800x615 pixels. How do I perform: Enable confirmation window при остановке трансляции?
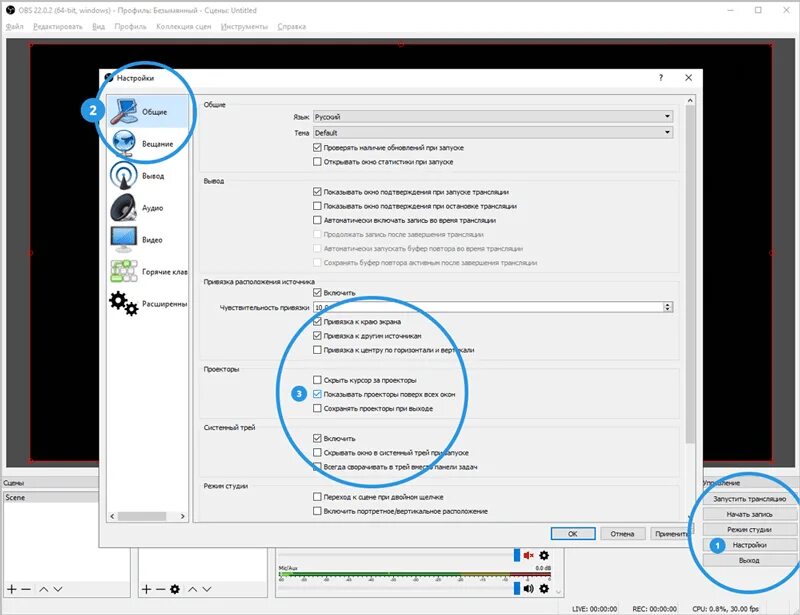click(x=317, y=206)
